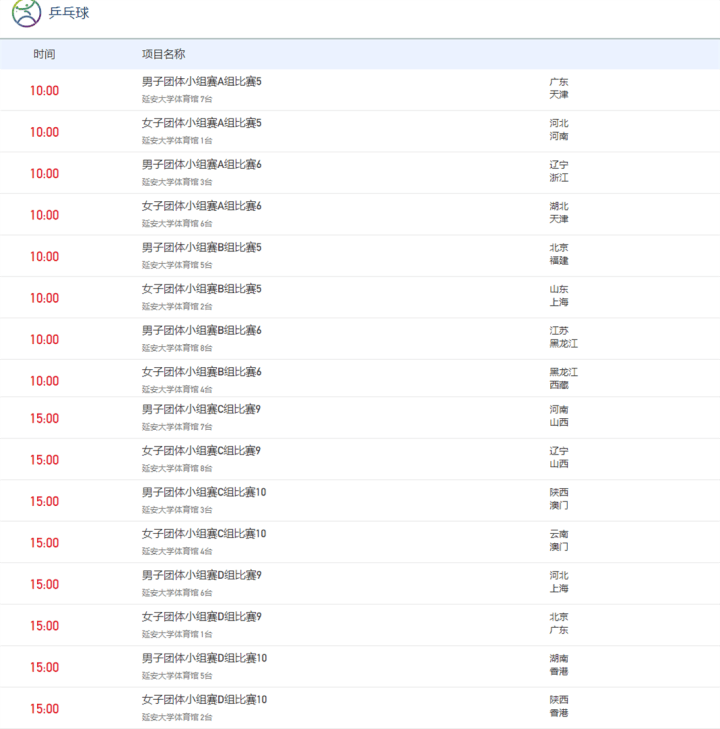
Task: Click 10:00 time of 男子A组比赛5 row
Action: coord(45,91)
